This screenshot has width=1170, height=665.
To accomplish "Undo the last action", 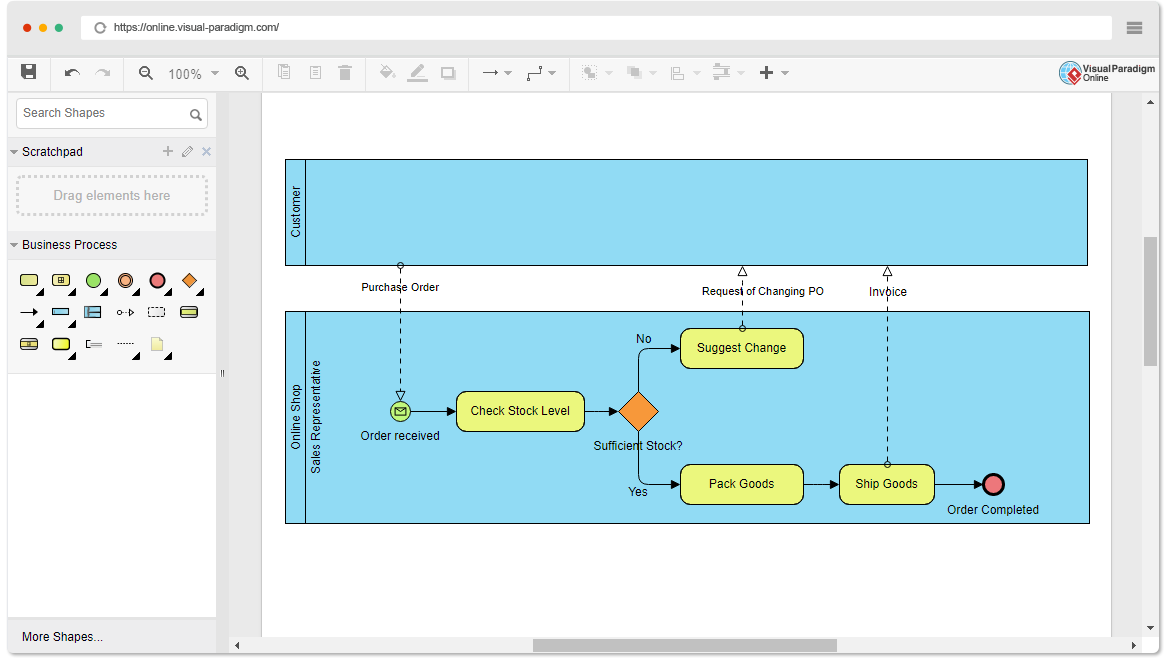I will (x=72, y=73).
